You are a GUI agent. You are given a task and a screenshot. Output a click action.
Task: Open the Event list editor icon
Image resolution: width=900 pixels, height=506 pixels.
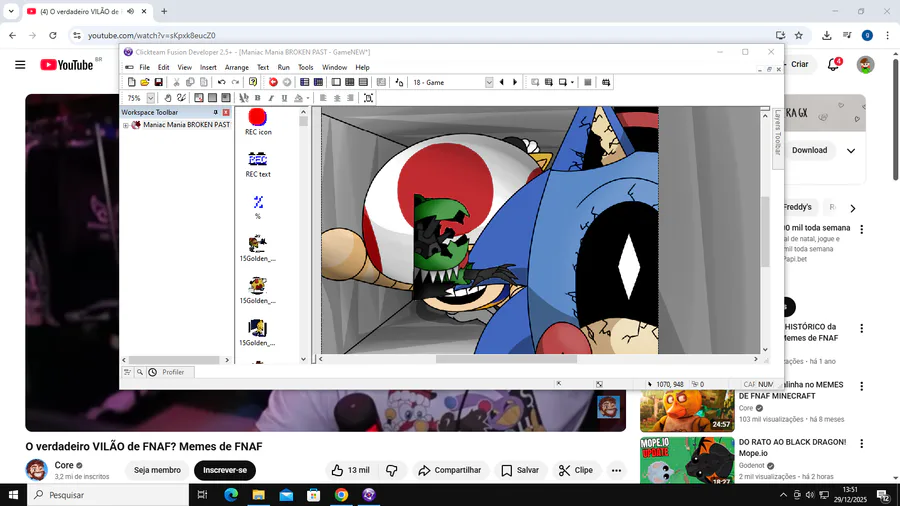pyautogui.click(x=363, y=83)
